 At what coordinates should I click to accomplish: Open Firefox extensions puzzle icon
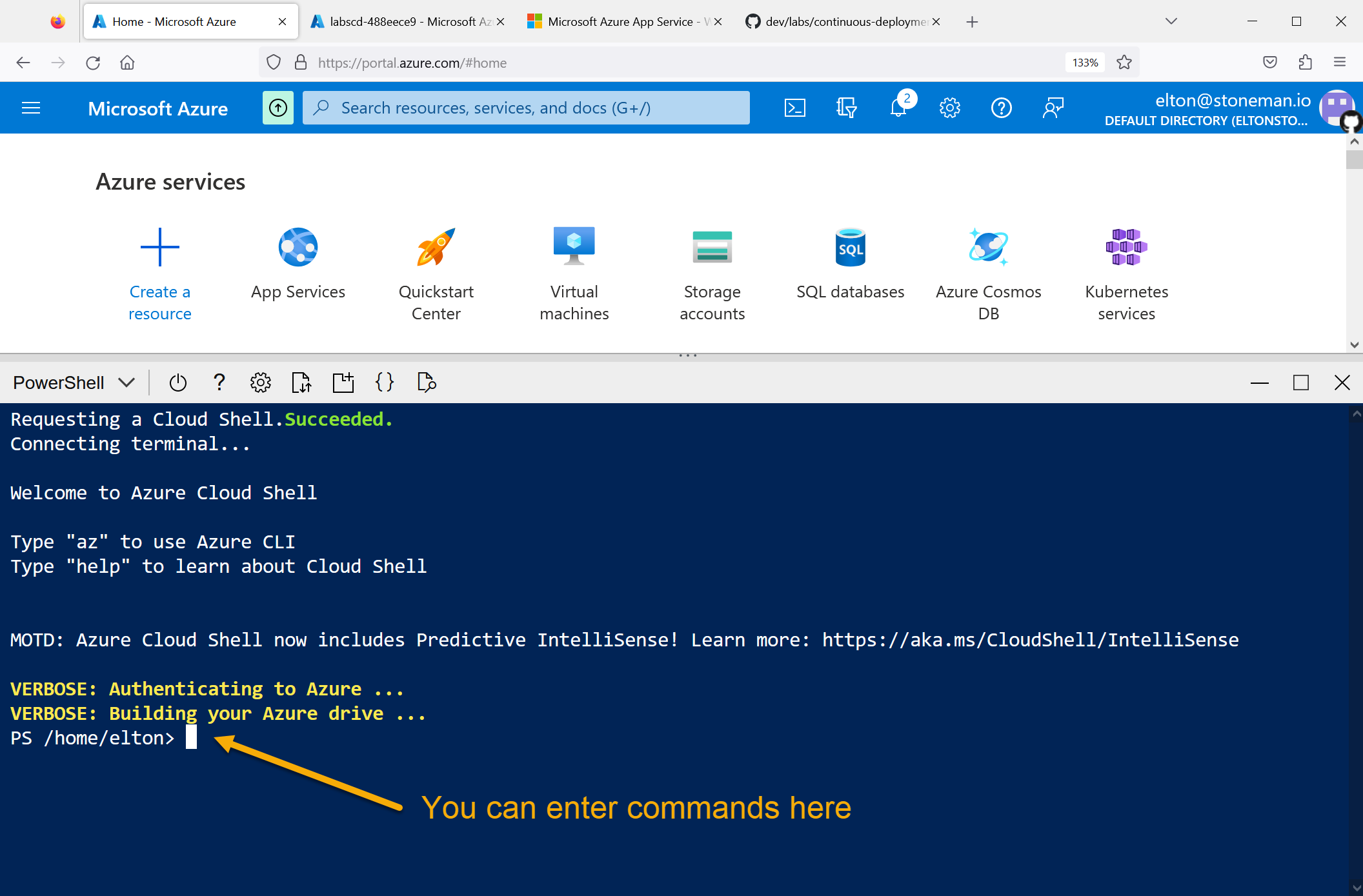point(1305,63)
